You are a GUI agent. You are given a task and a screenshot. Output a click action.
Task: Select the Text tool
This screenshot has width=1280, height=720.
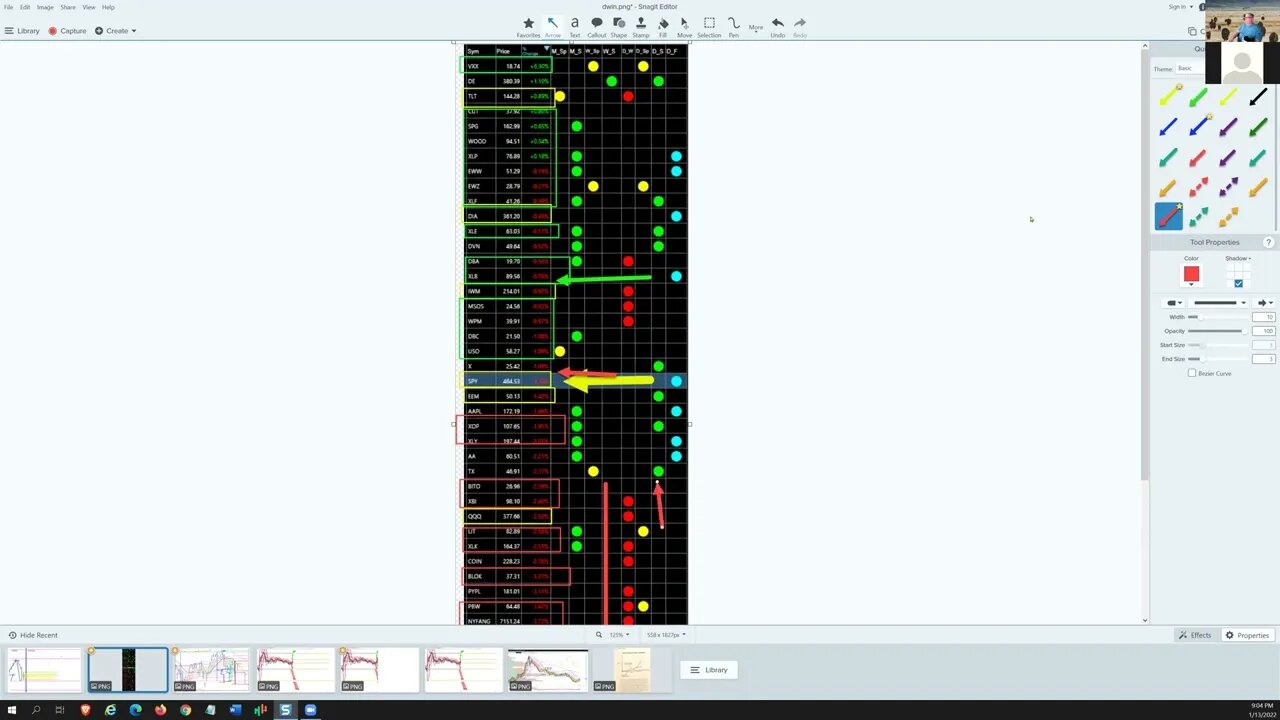(574, 27)
